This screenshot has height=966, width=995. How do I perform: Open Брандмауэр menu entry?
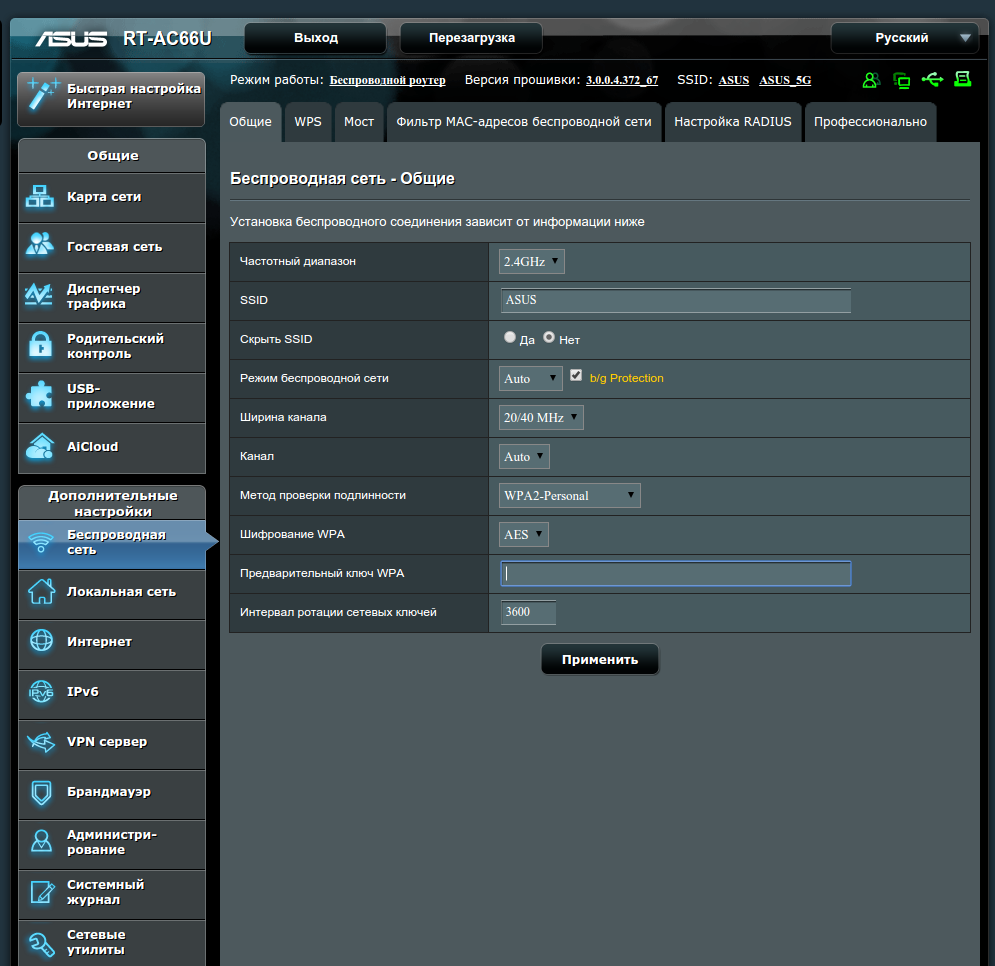tap(112, 795)
